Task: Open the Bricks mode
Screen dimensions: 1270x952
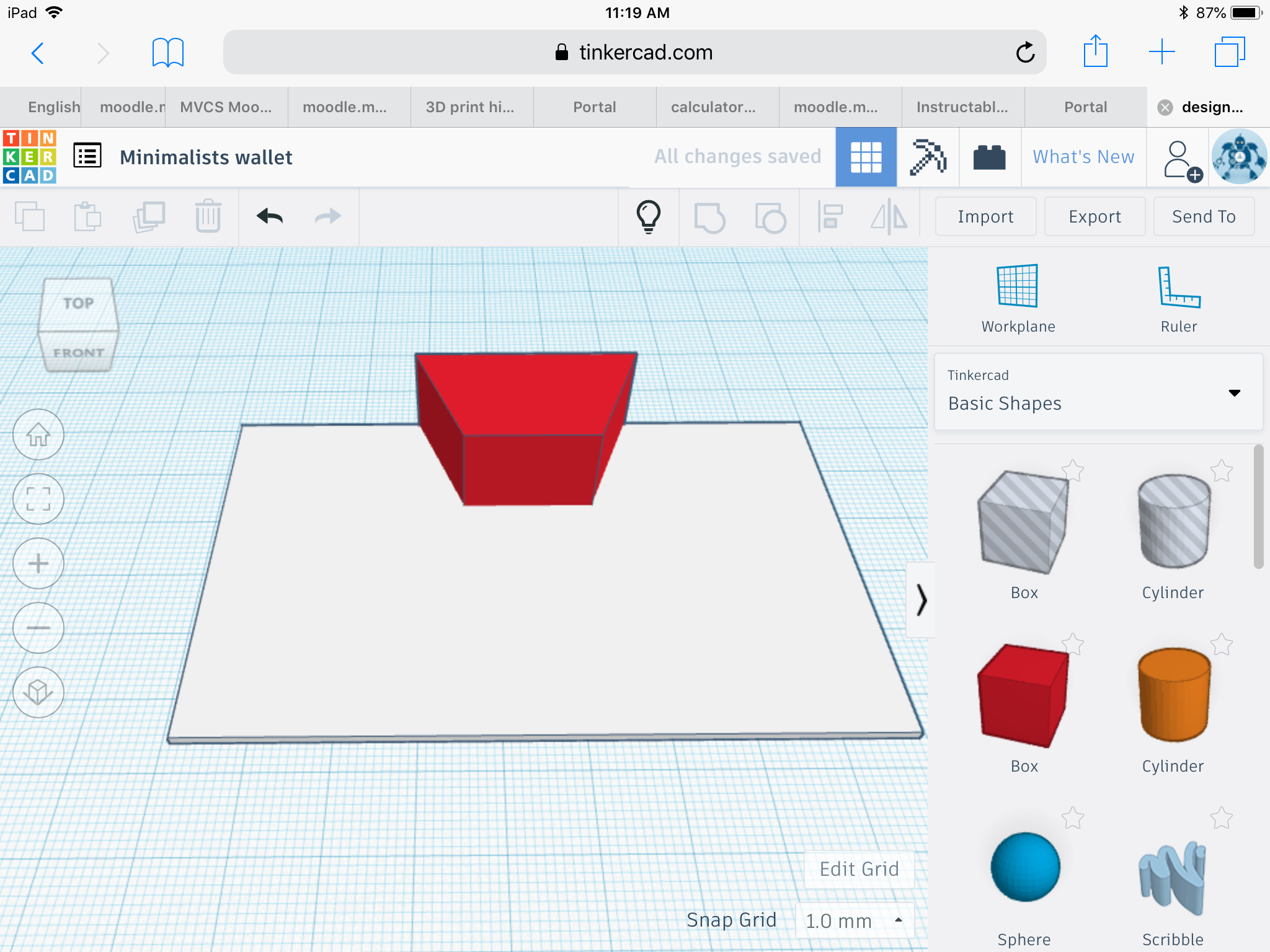Action: 990,157
